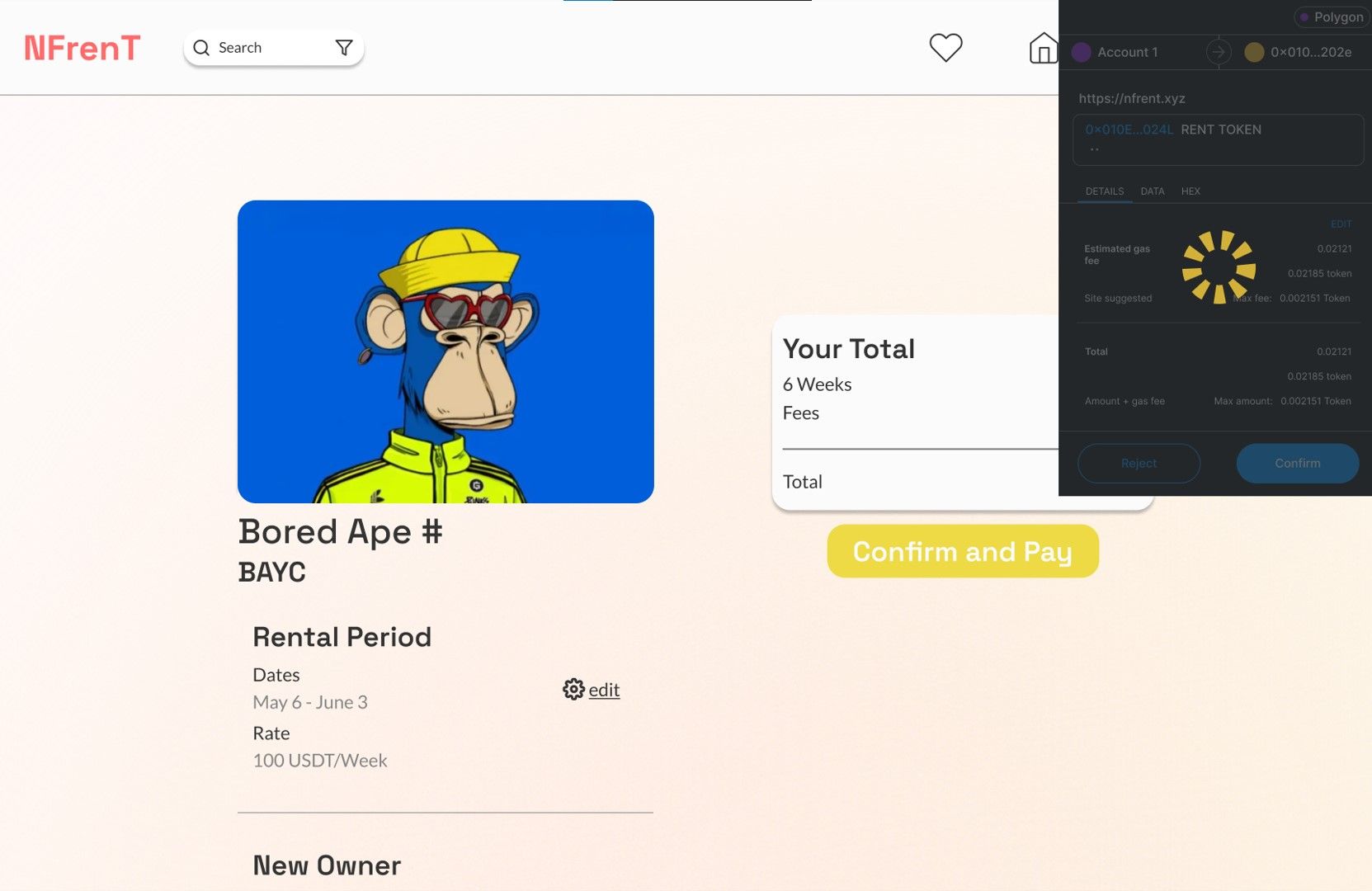The image size is (1372, 891).
Task: Go home using the house icon
Action: click(x=1043, y=48)
